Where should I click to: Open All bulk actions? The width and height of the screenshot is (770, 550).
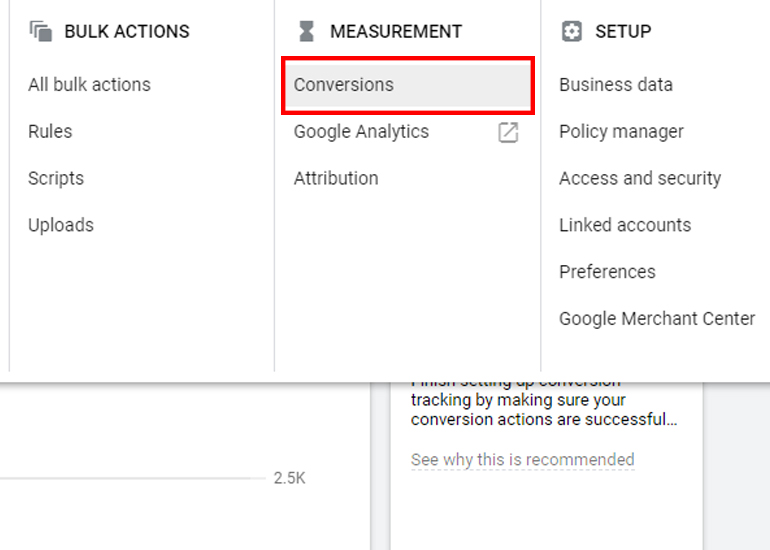tap(89, 84)
